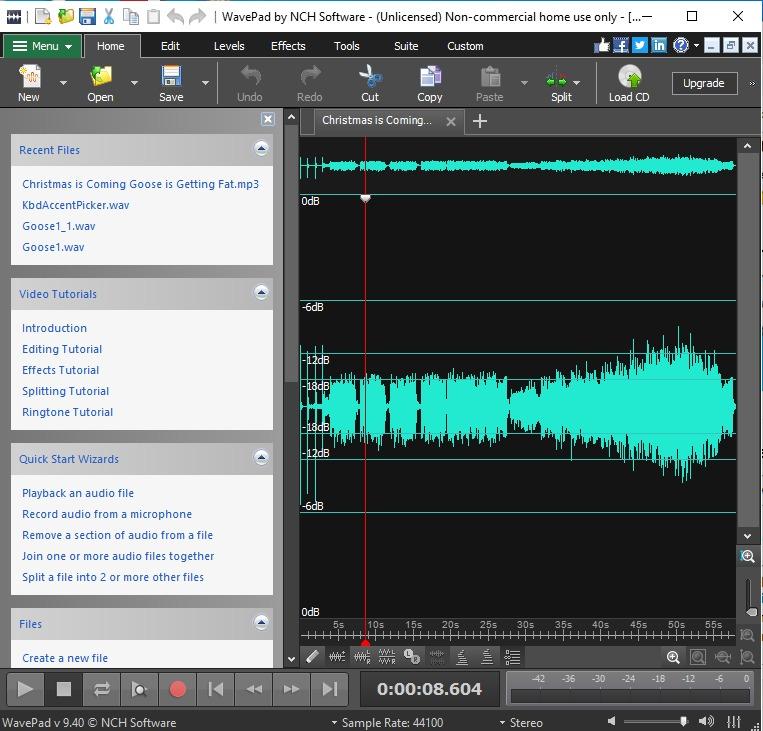The width and height of the screenshot is (763, 731).
Task: Click the full volume speaker icon
Action: (x=706, y=722)
